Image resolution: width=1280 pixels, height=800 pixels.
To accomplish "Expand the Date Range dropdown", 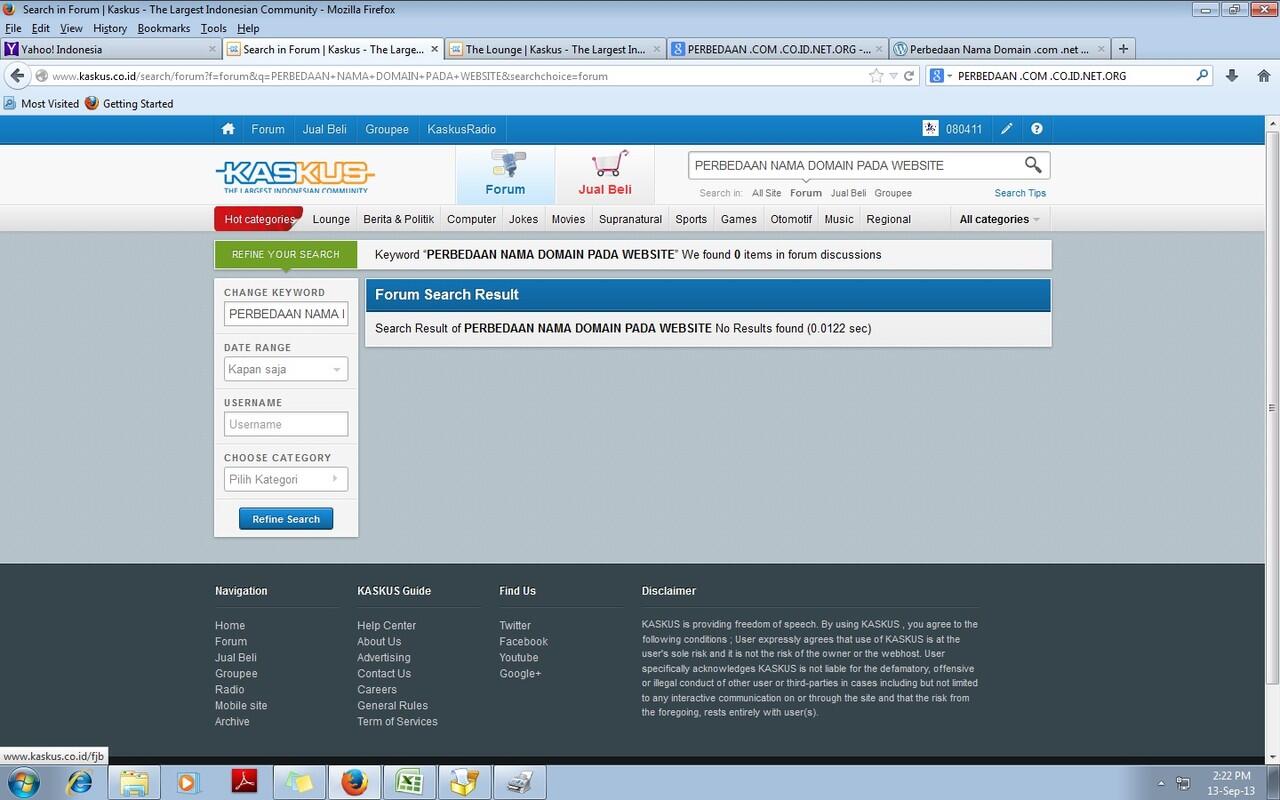I will point(286,369).
